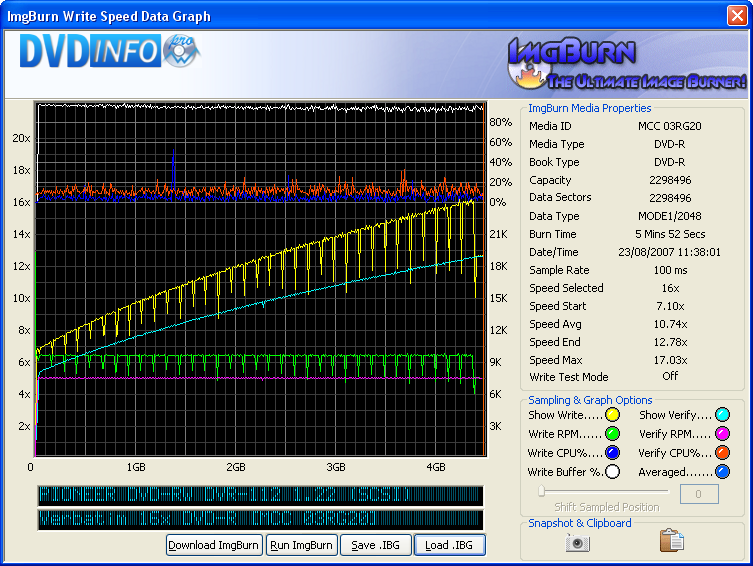This screenshot has height=566, width=753.
Task: Click the Snapshot & Clipboard heading
Action: click(580, 523)
